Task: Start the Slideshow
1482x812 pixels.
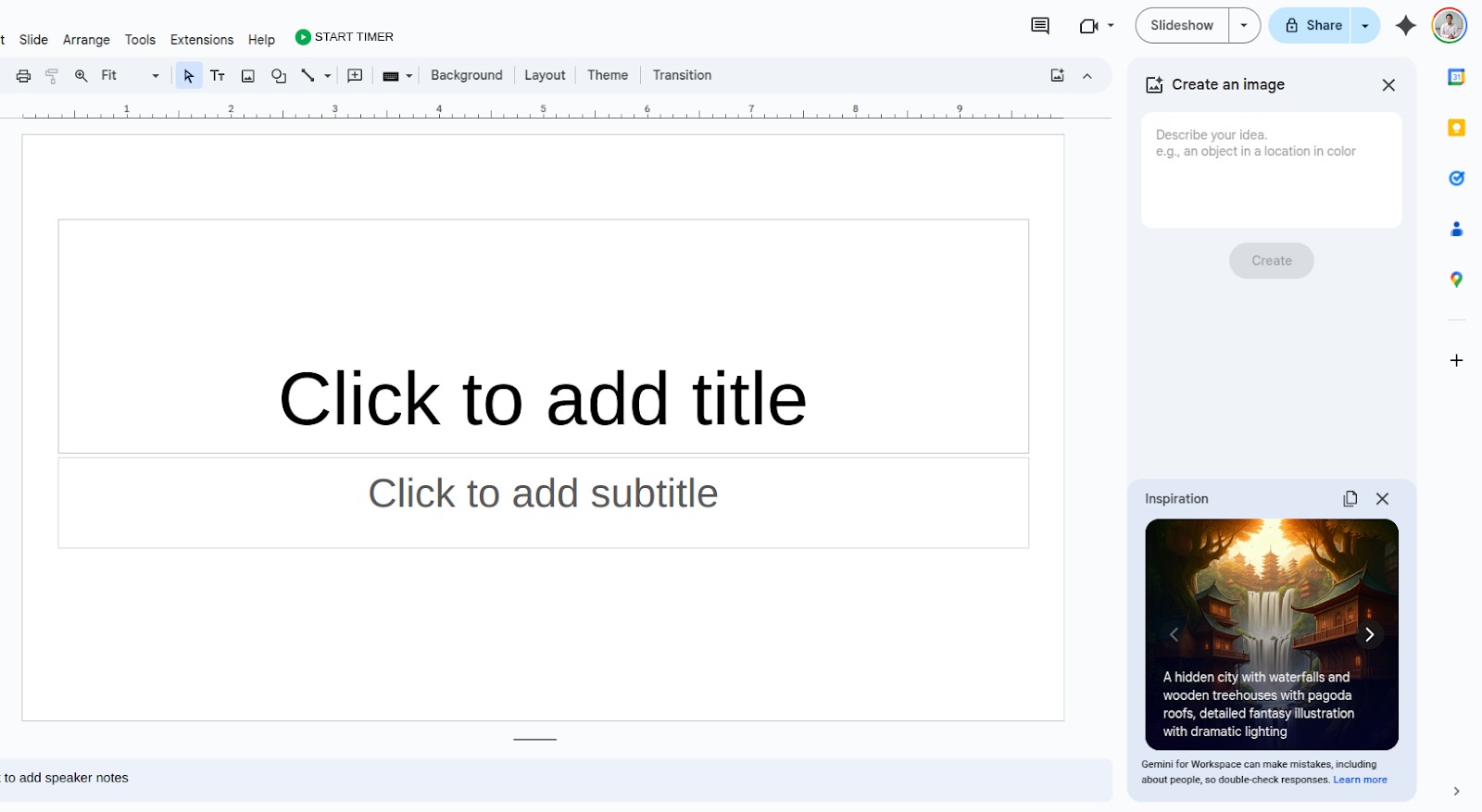Action: (1182, 26)
